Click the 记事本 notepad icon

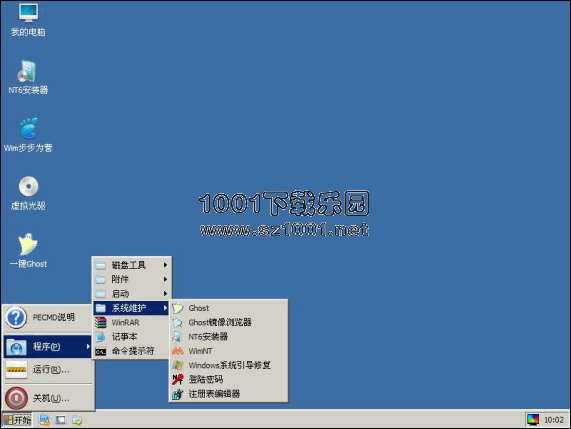[101, 336]
